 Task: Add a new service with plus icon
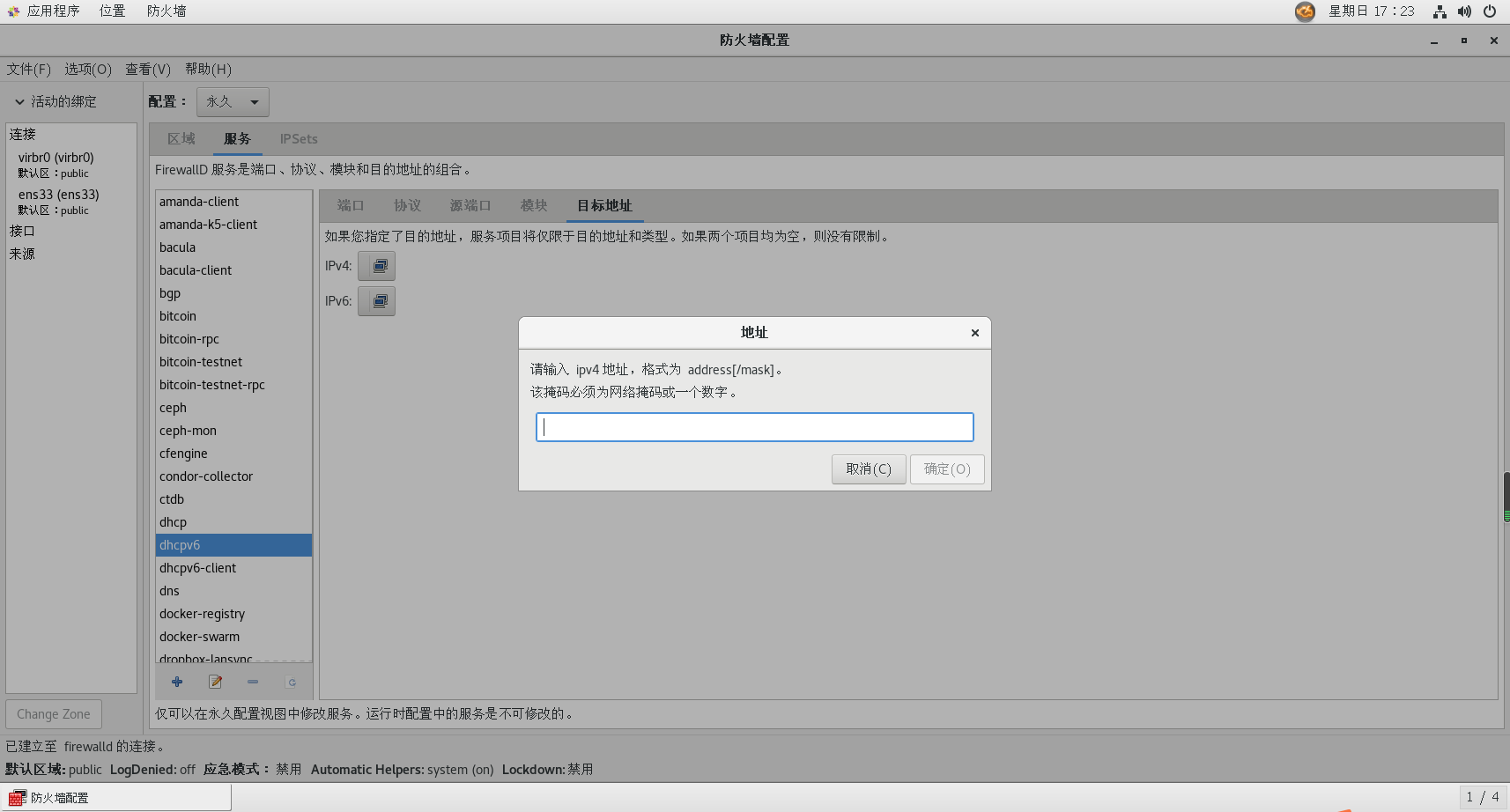(177, 682)
